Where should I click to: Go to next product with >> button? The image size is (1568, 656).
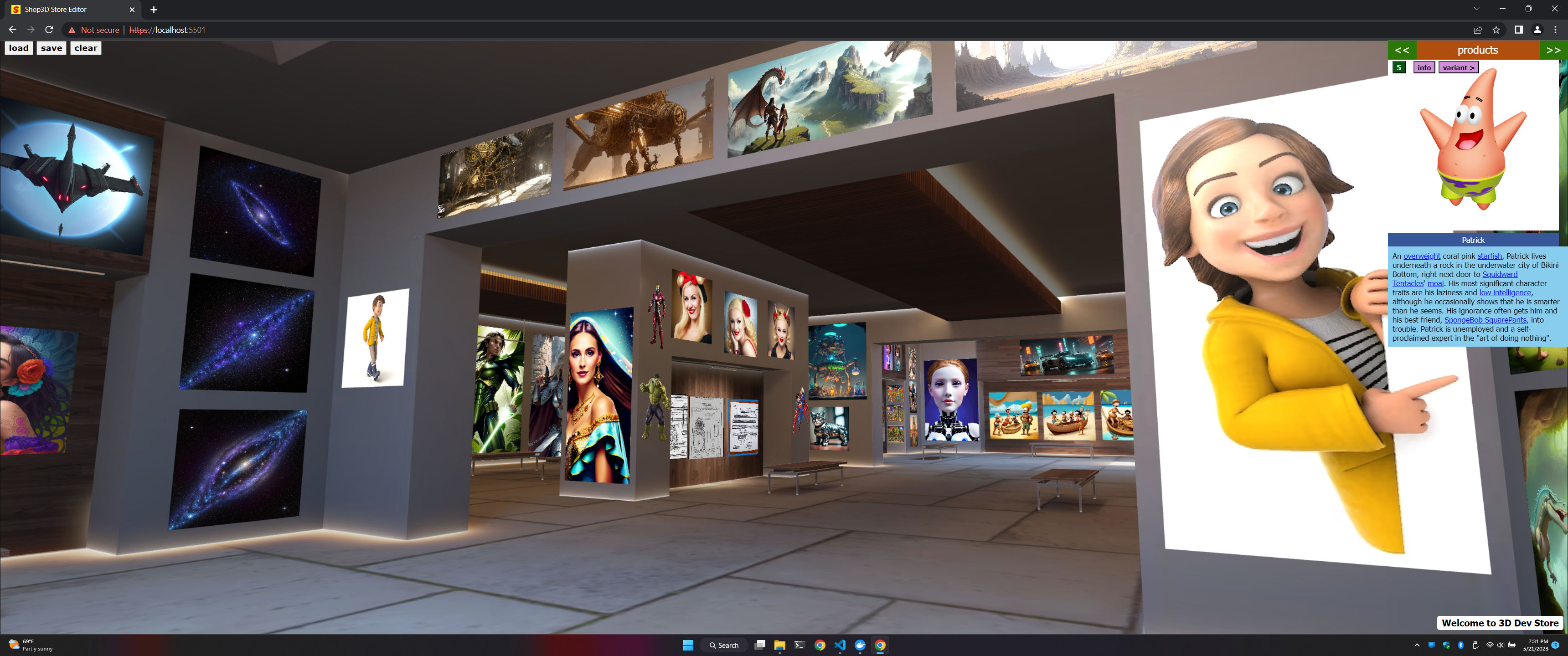(1553, 50)
